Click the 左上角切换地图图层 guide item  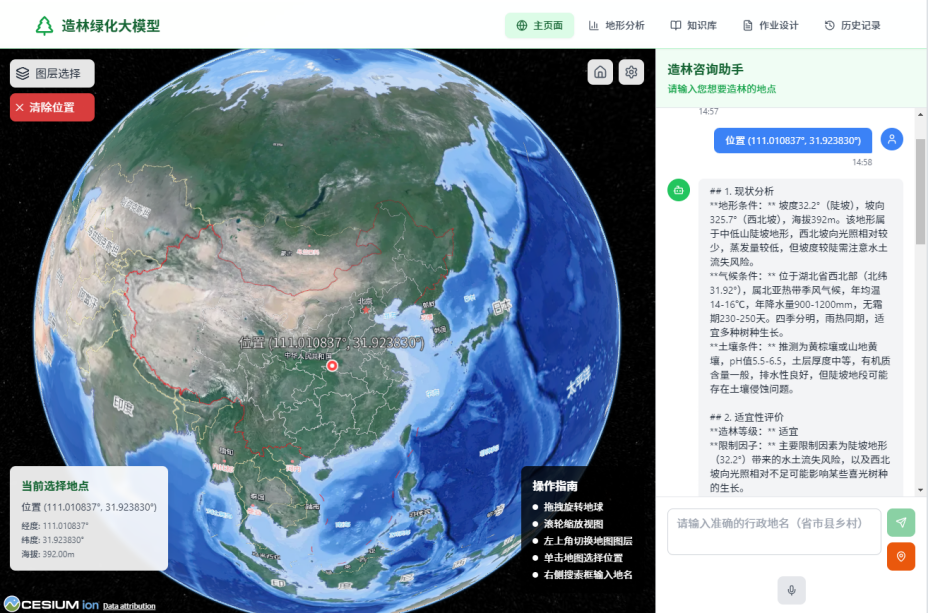tap(588, 541)
